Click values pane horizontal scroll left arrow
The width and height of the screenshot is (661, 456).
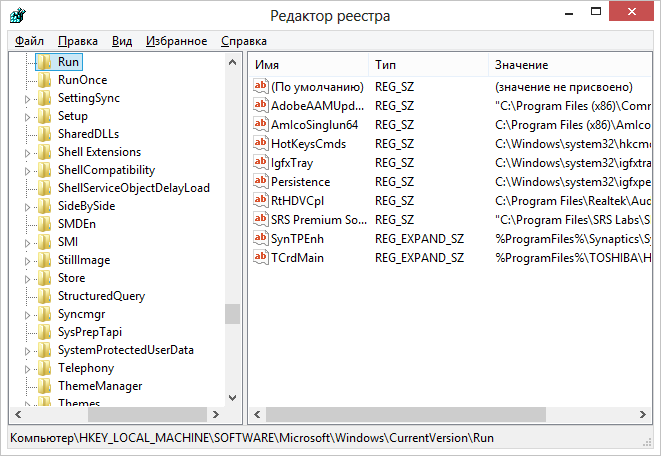click(x=257, y=414)
